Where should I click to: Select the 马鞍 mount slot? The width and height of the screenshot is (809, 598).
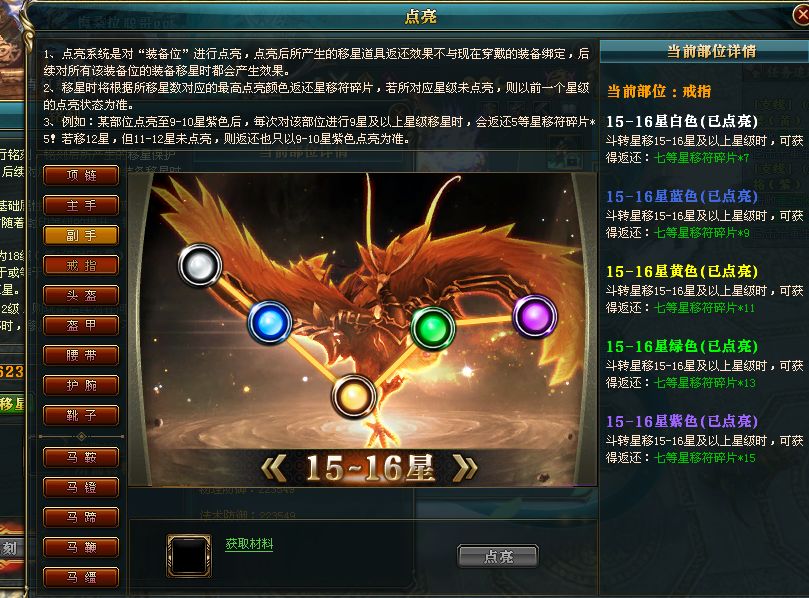82,457
